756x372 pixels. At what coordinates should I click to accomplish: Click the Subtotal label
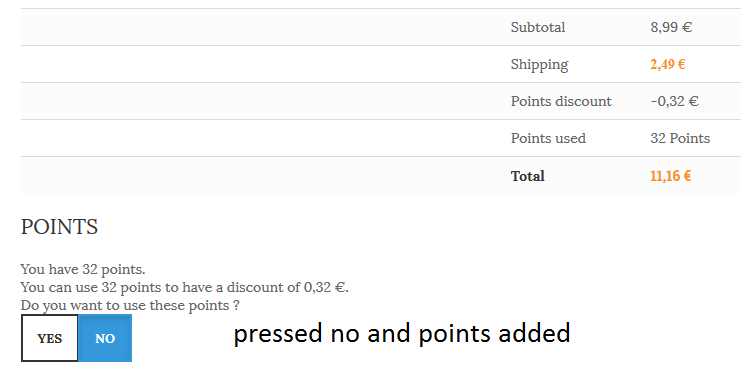[538, 27]
